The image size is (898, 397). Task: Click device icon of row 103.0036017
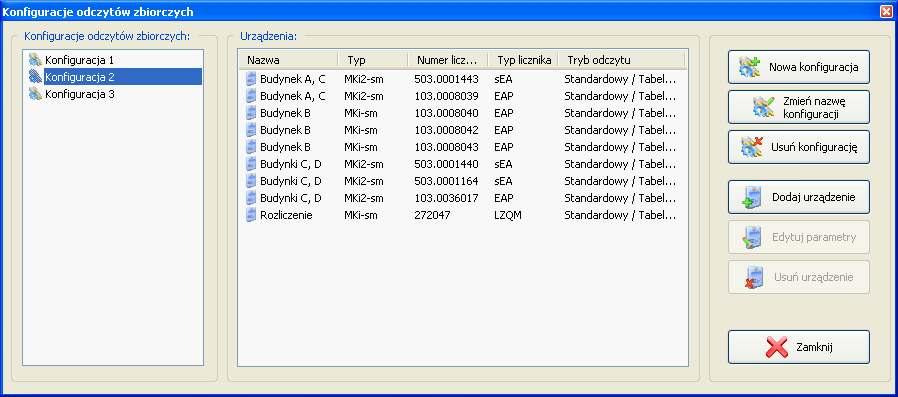pyautogui.click(x=250, y=198)
